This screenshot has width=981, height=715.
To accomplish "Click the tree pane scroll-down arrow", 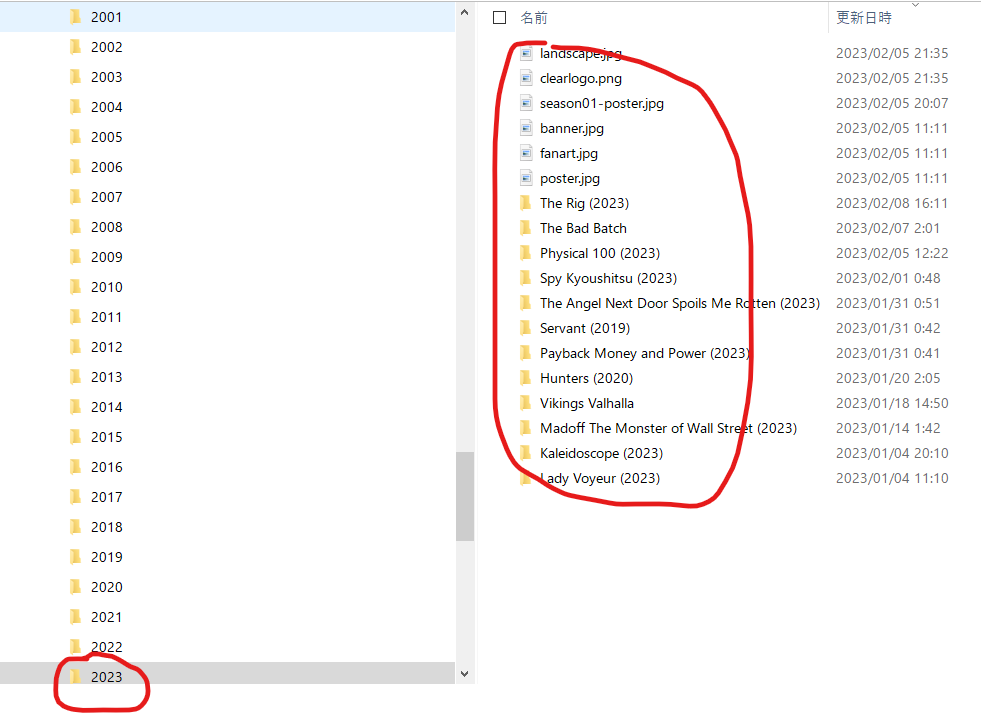I will point(464,674).
